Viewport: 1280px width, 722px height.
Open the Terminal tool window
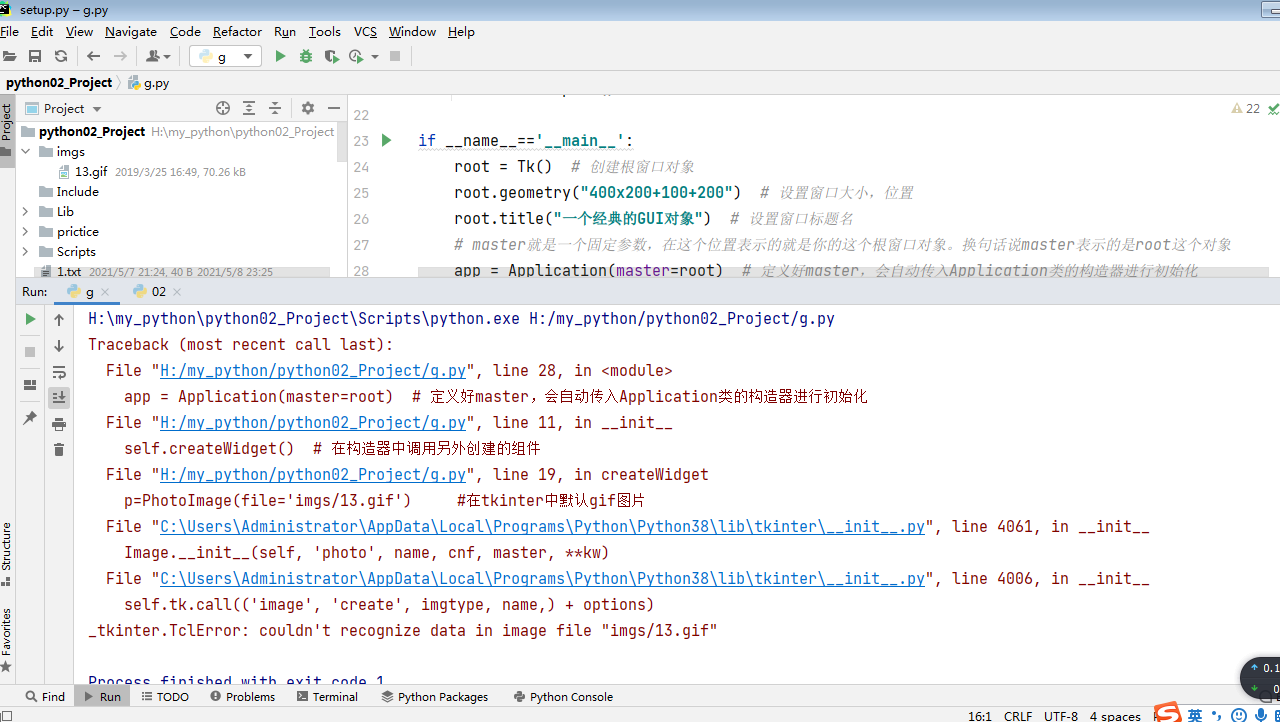coord(327,697)
